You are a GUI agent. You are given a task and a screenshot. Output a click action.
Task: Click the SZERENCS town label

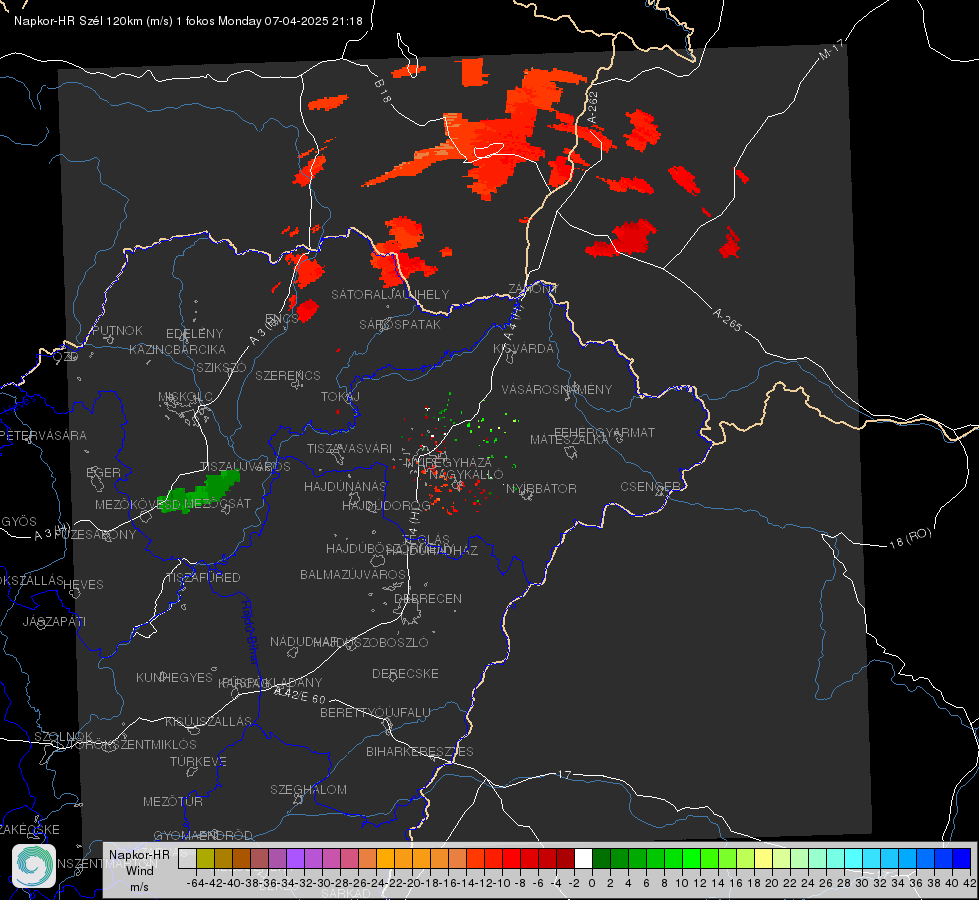pos(288,375)
